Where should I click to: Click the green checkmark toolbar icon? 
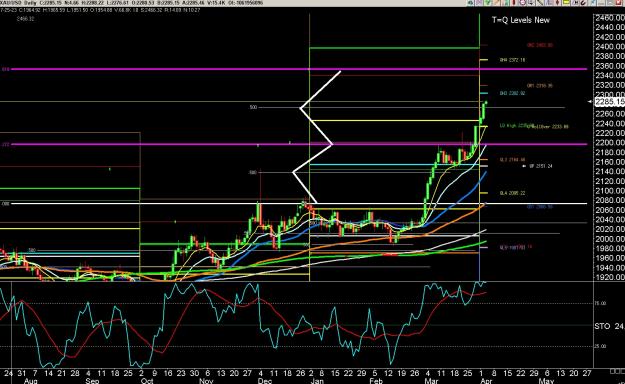click(x=488, y=2)
